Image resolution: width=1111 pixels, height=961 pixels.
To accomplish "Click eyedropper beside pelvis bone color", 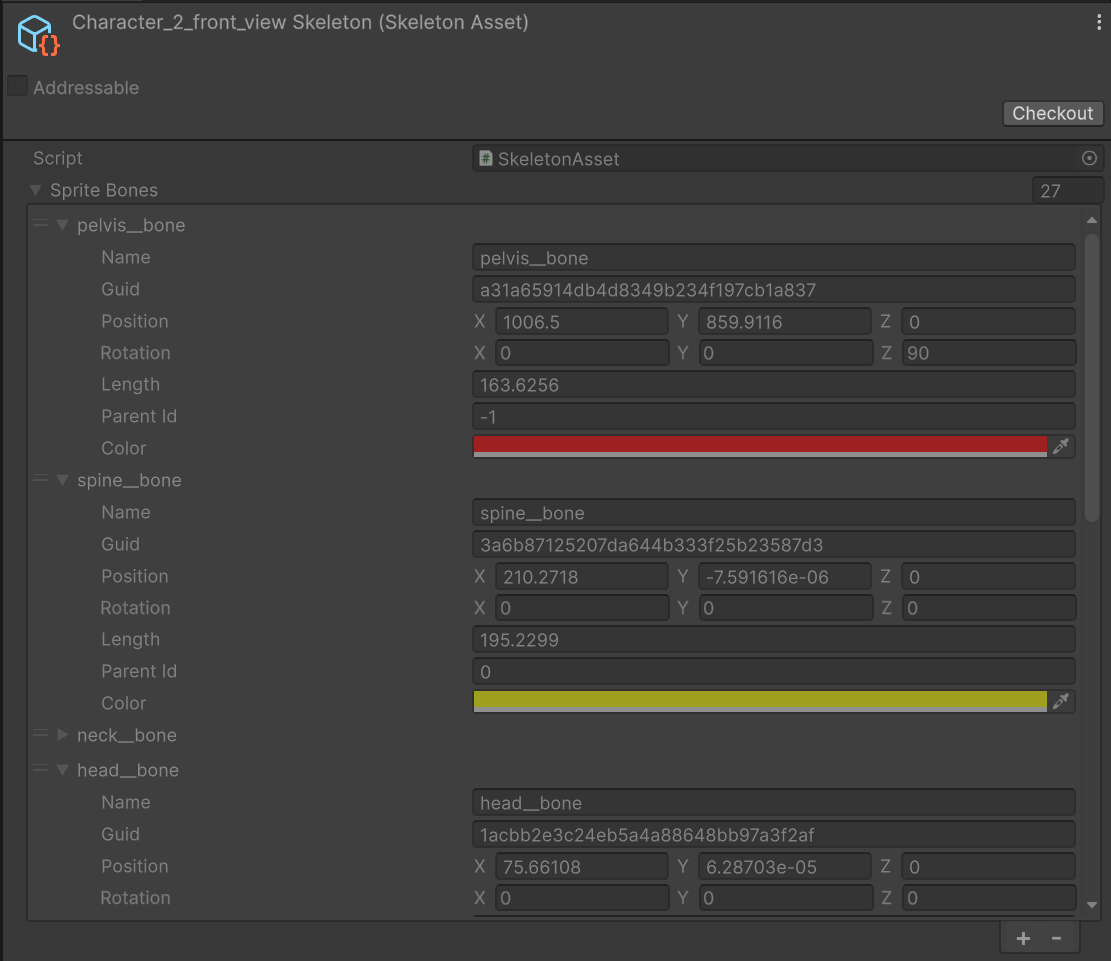I will (1061, 446).
